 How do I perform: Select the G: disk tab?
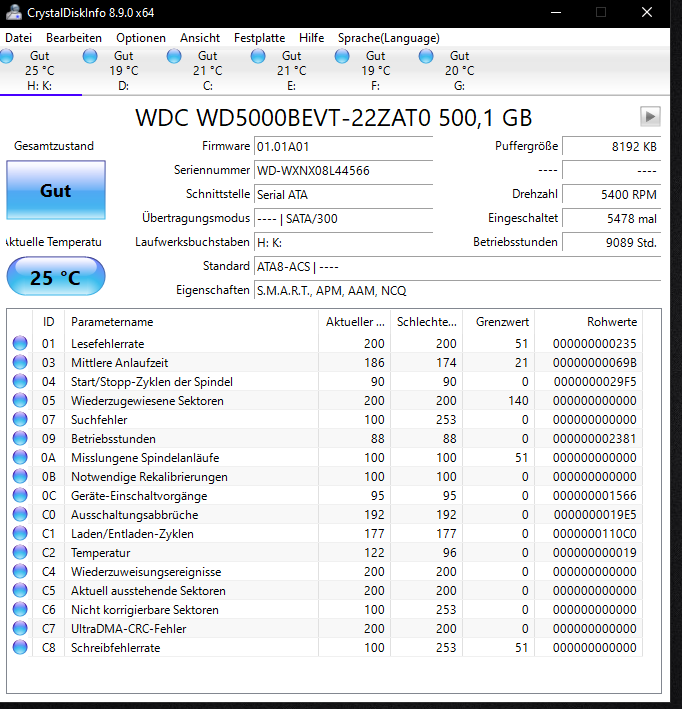[459, 71]
